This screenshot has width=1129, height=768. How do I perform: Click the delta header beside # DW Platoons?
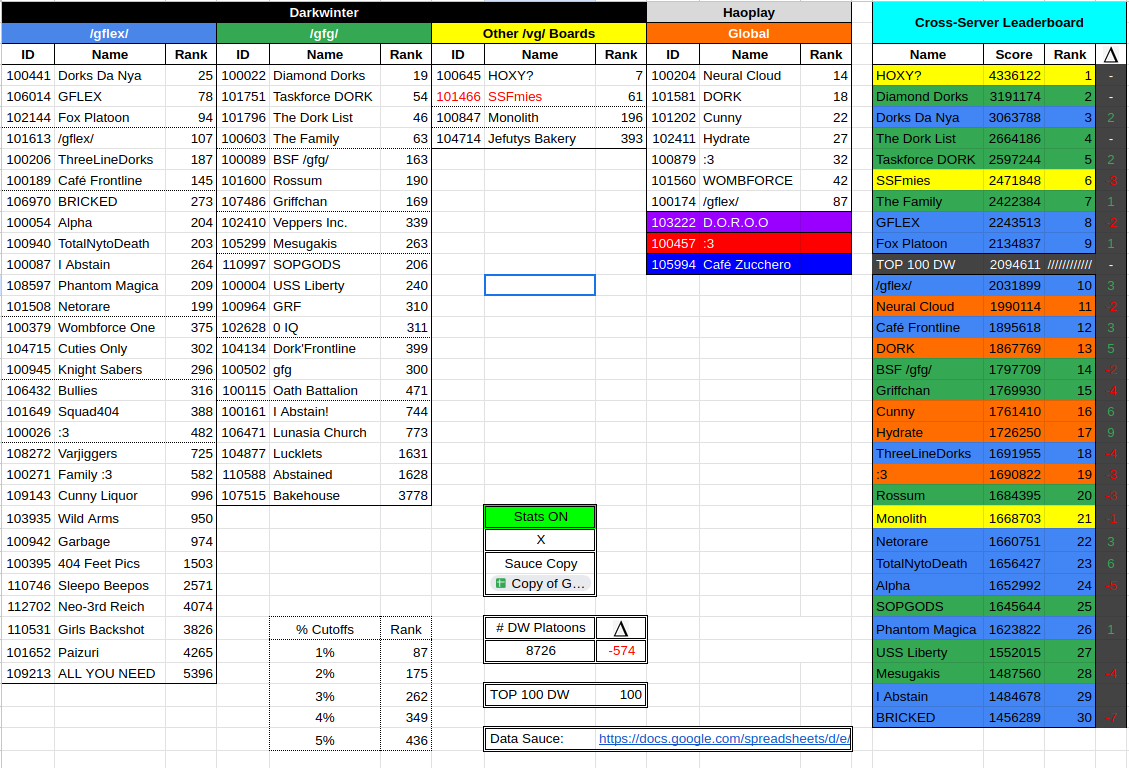(x=621, y=628)
